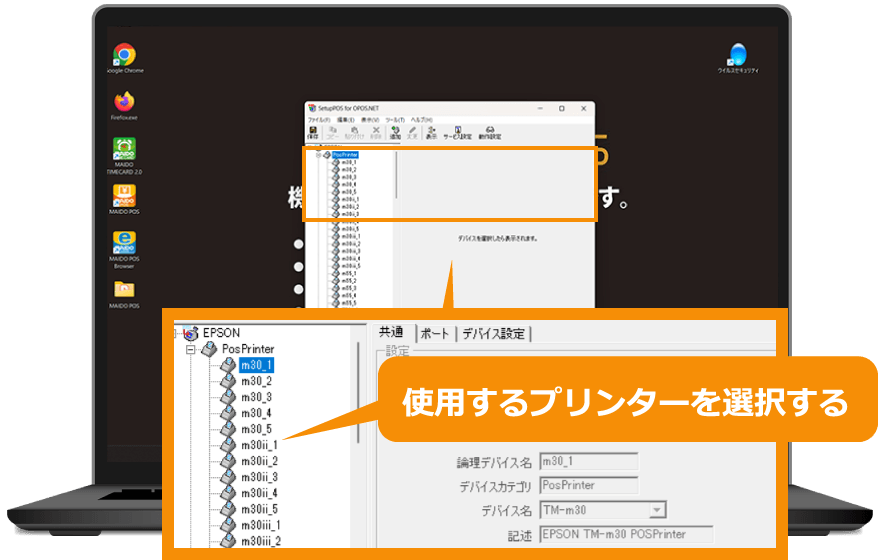Open ファイル menu in SetupPOS window
Viewport: 880px width, 560px height.
point(319,120)
